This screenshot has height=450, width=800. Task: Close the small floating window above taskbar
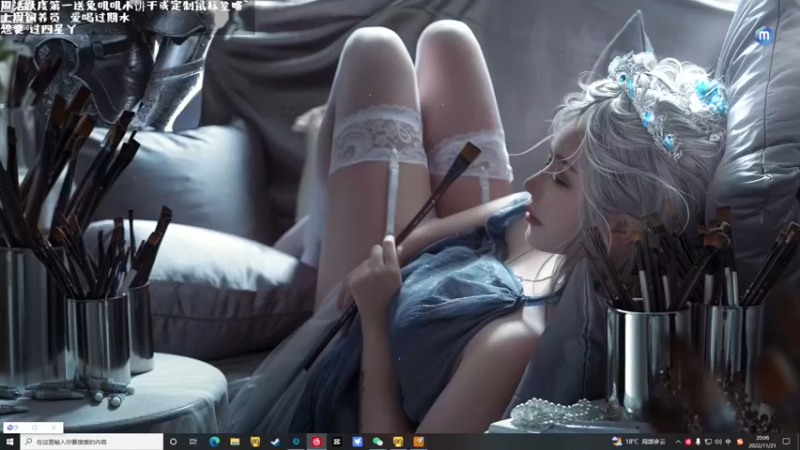tap(54, 427)
